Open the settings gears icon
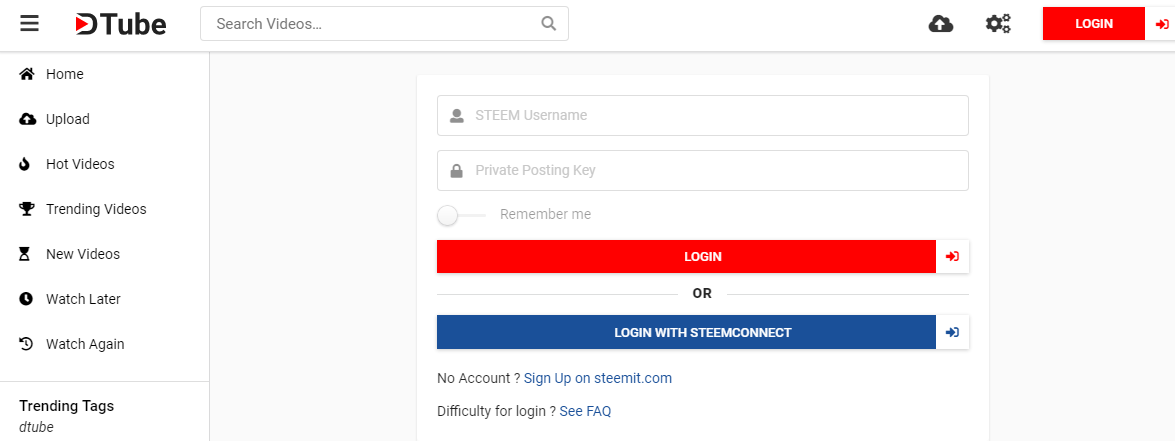 pyautogui.click(x=997, y=24)
